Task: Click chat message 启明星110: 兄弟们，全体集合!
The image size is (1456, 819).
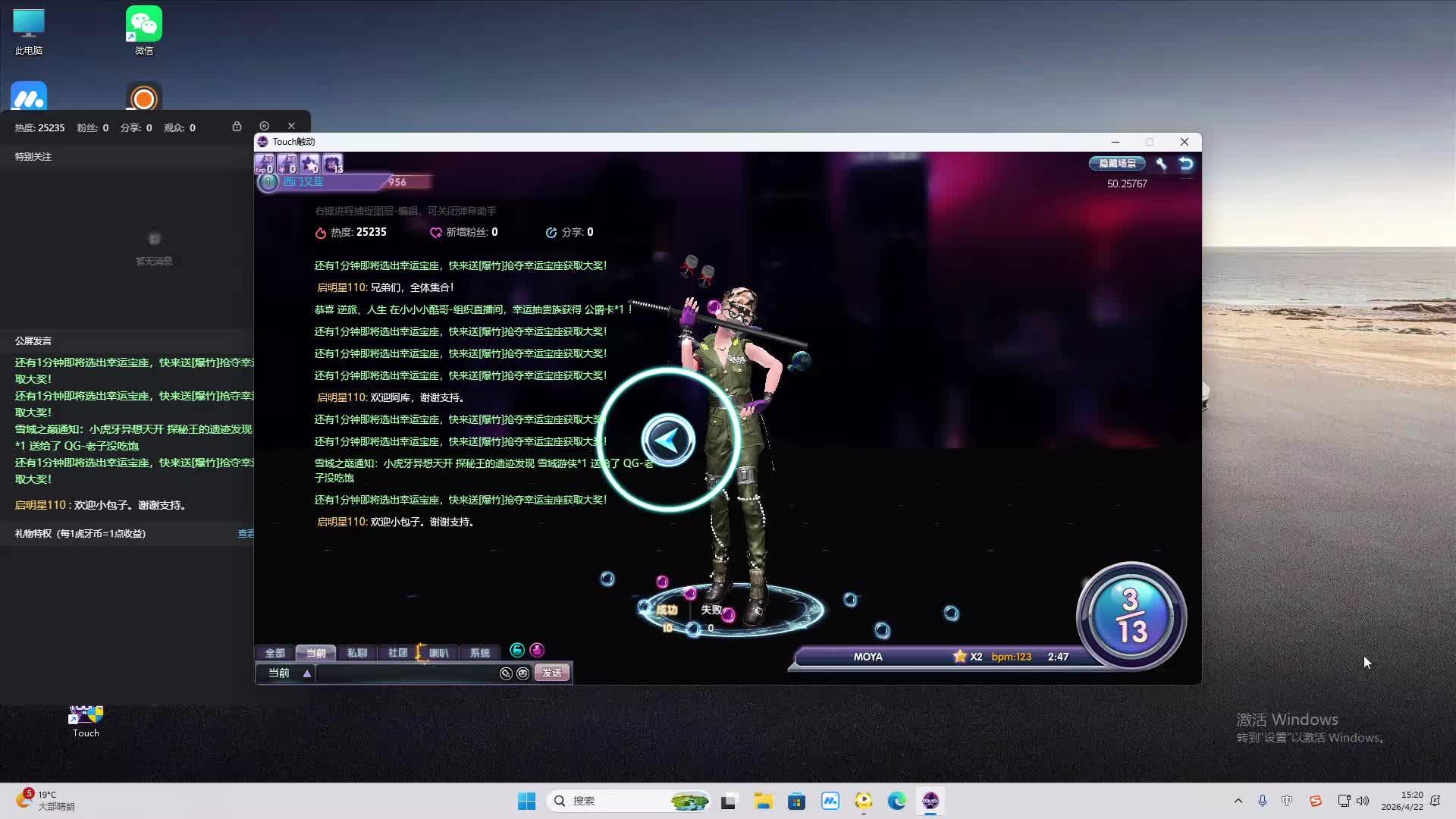Action: (385, 287)
